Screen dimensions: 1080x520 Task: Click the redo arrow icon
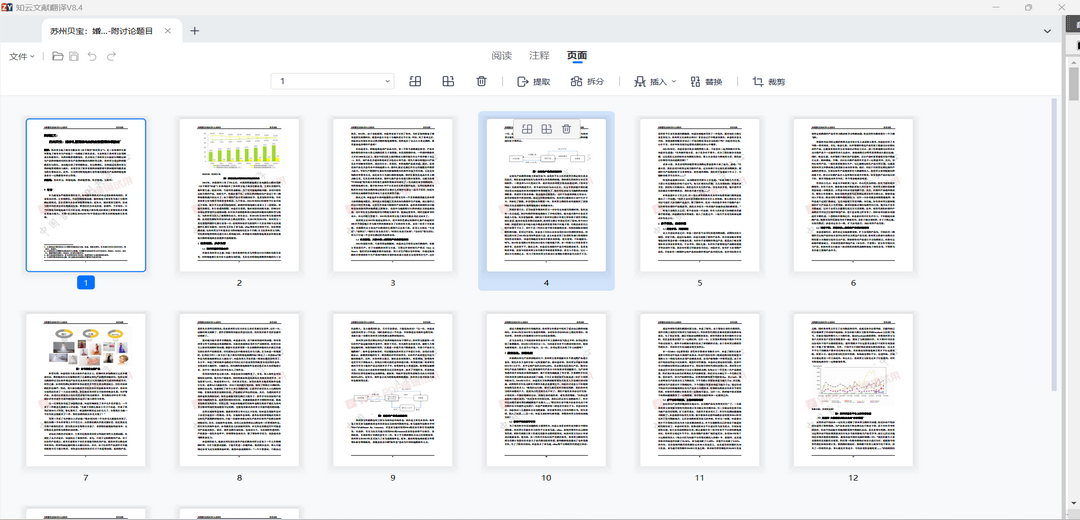pyautogui.click(x=111, y=57)
